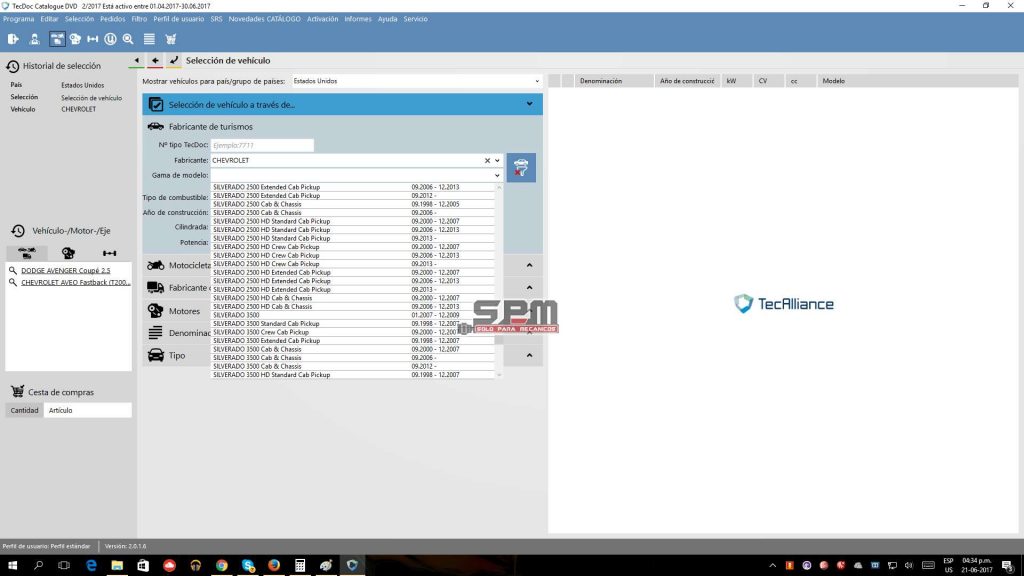Select SILVERADO 3500 Cab & Chassis 09.2012 -
The image size is (1024, 576).
(x=353, y=366)
